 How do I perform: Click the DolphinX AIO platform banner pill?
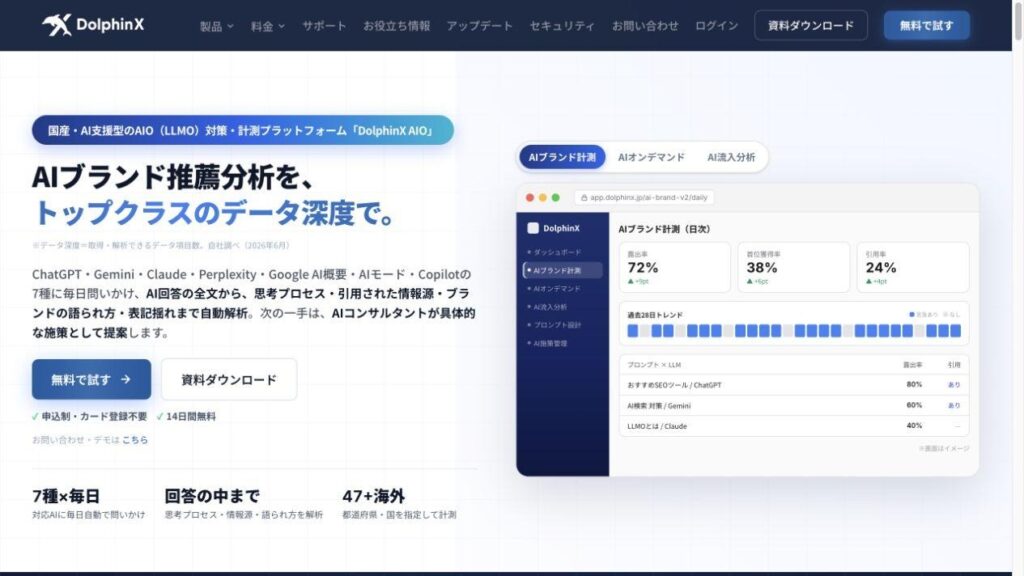242,131
